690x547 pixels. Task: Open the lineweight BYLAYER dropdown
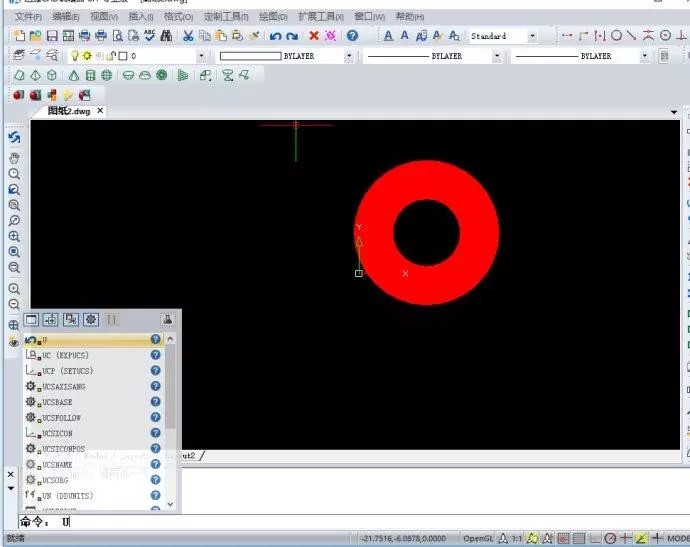[x=644, y=56]
